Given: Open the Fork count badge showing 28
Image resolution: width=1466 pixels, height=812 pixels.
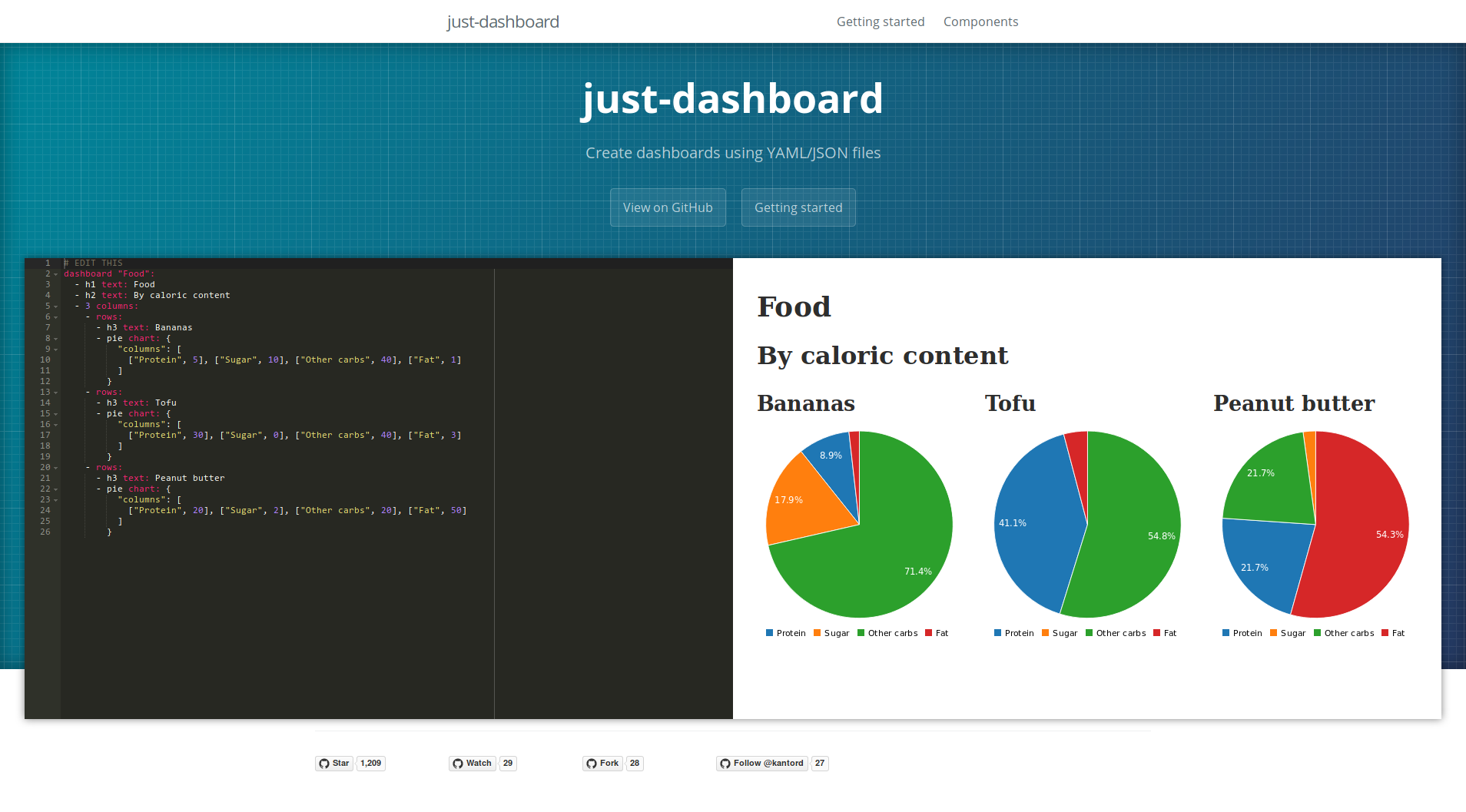Looking at the screenshot, I should pyautogui.click(x=634, y=764).
